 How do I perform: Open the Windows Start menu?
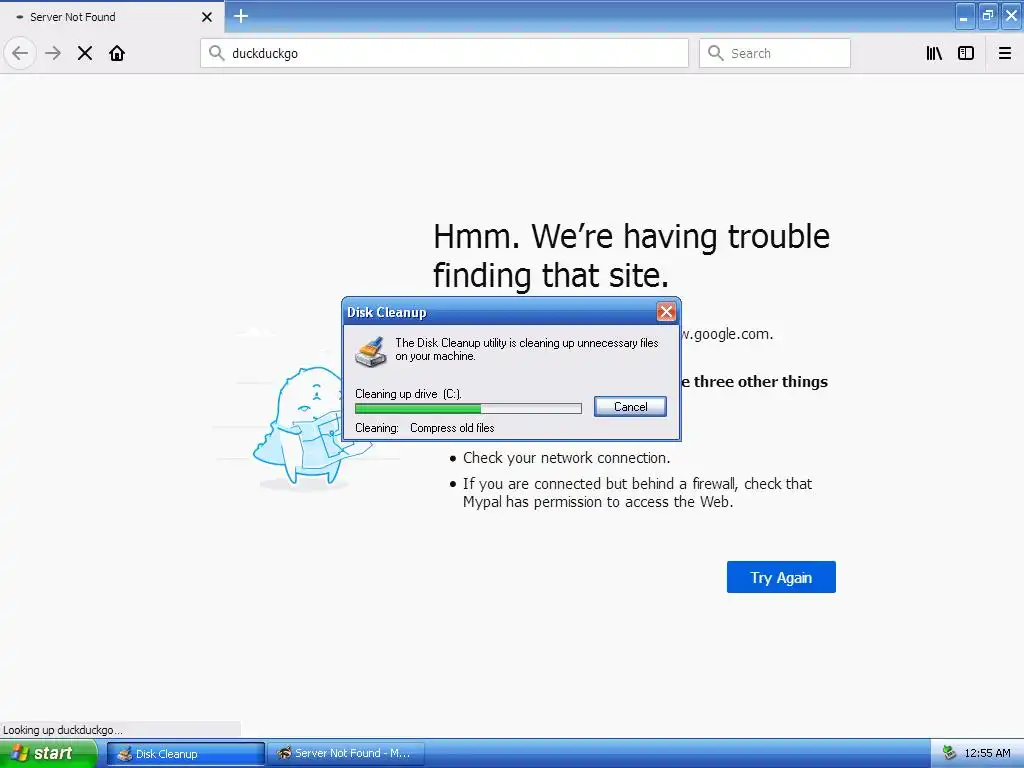point(47,753)
